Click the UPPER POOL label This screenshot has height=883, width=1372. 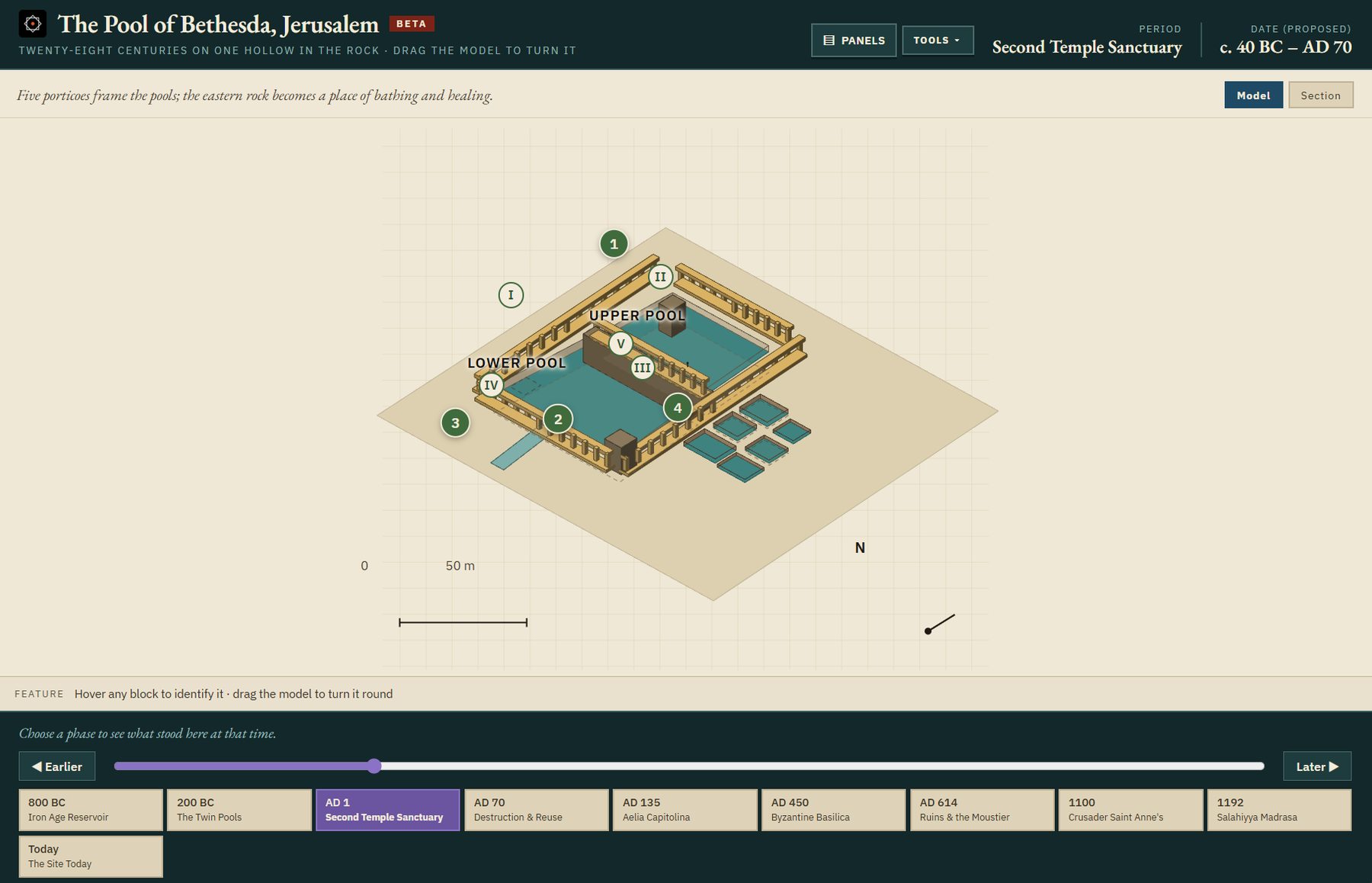pos(637,316)
